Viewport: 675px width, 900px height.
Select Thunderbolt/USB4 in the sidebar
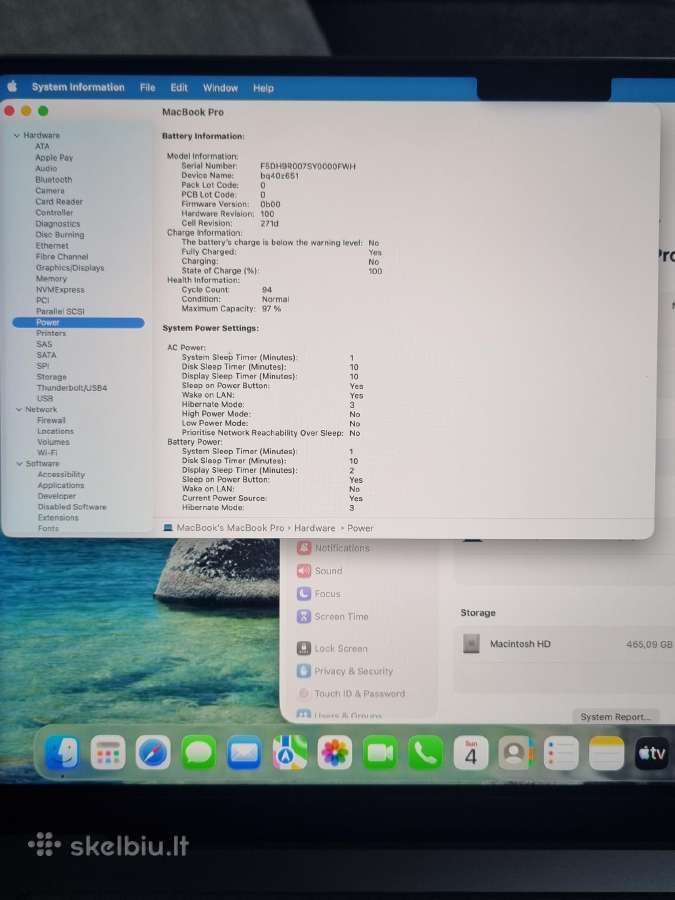coord(72,388)
